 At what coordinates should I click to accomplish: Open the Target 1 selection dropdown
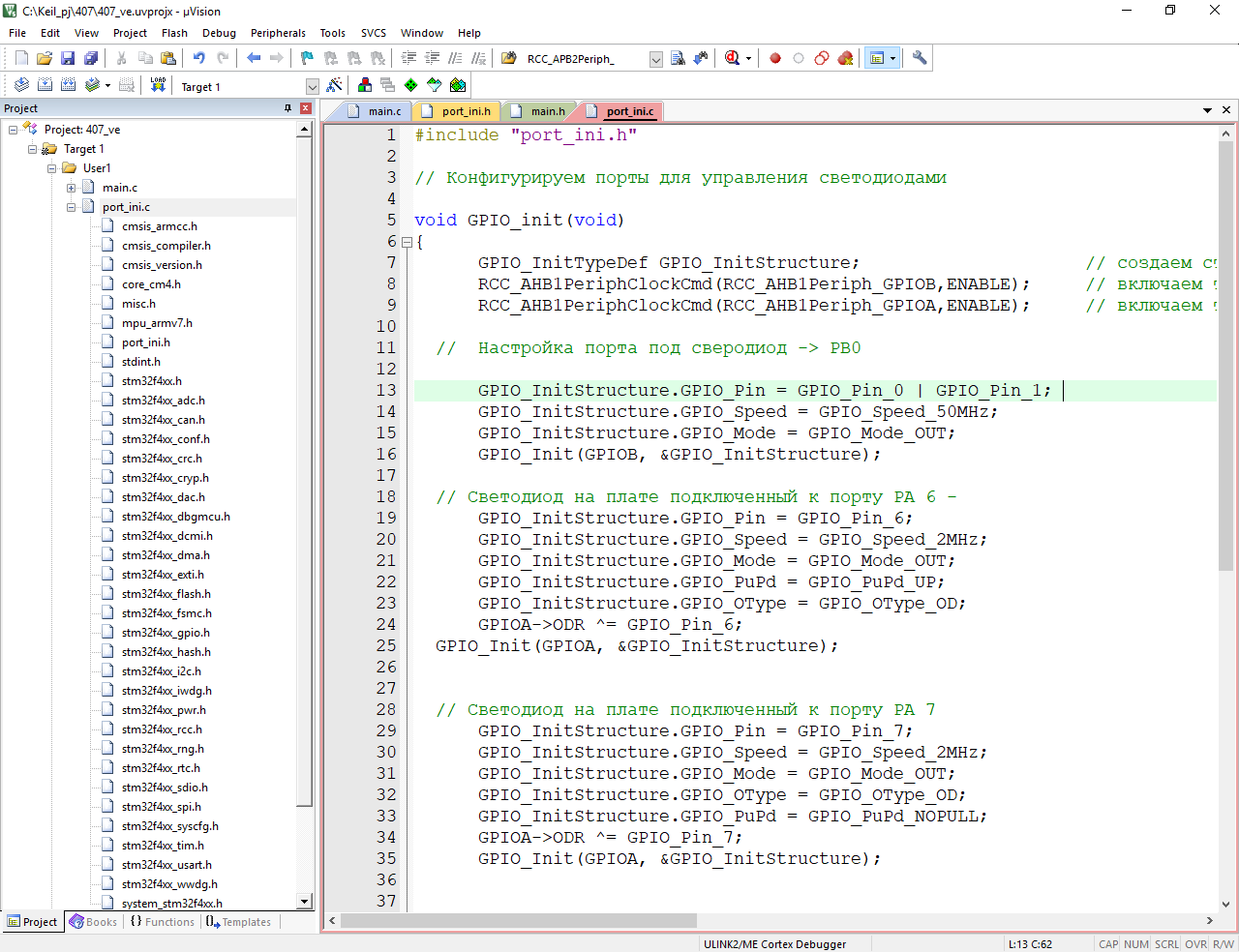tap(312, 86)
